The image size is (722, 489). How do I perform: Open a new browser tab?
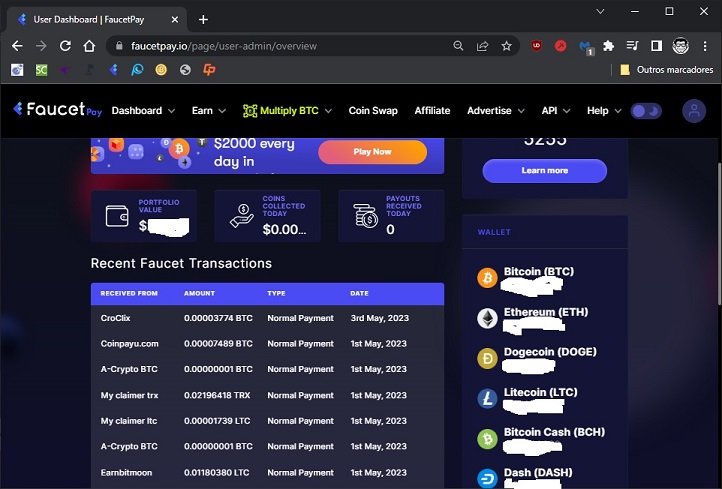203,19
